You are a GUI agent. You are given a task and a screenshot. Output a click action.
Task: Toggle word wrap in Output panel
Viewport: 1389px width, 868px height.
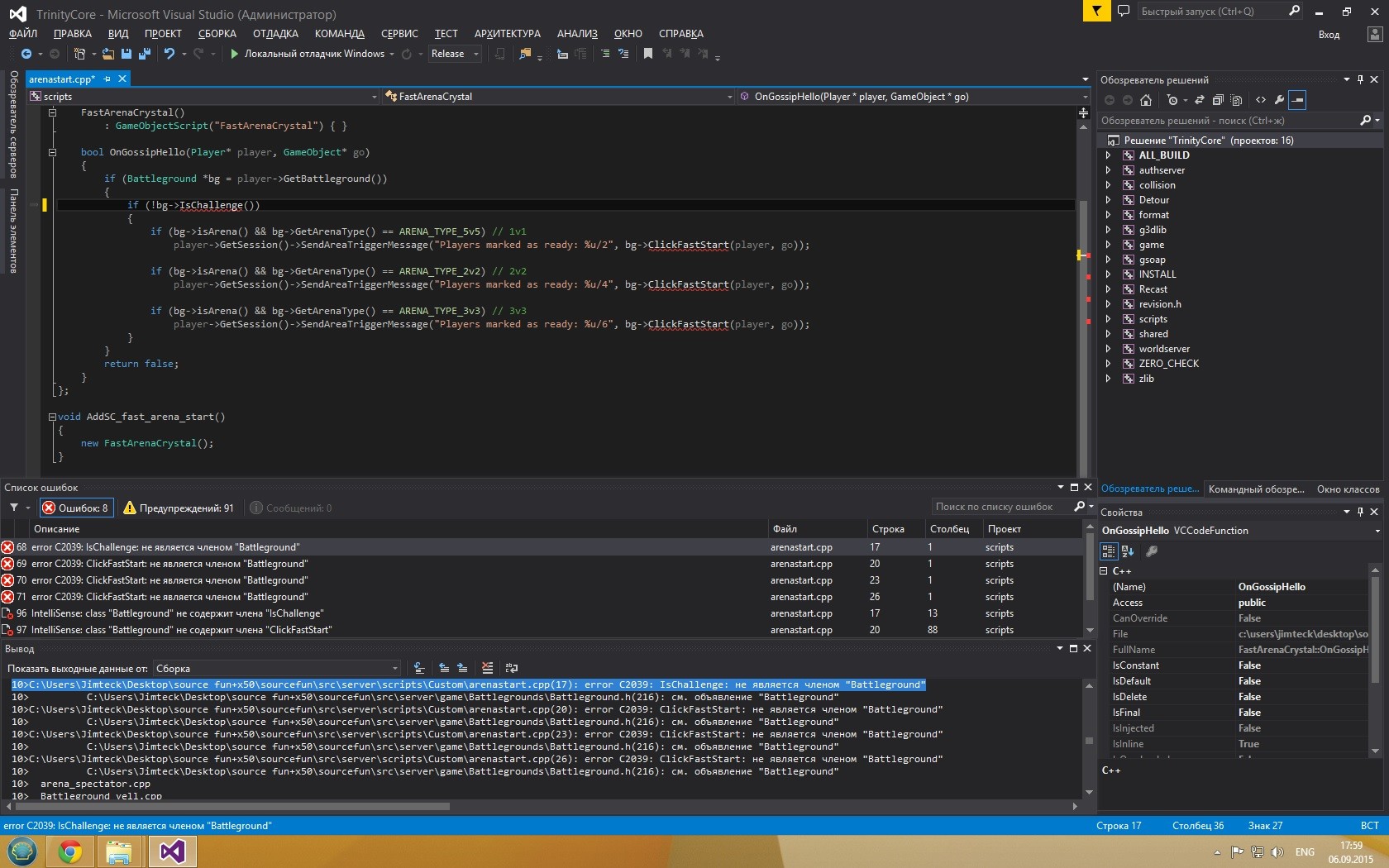512,668
